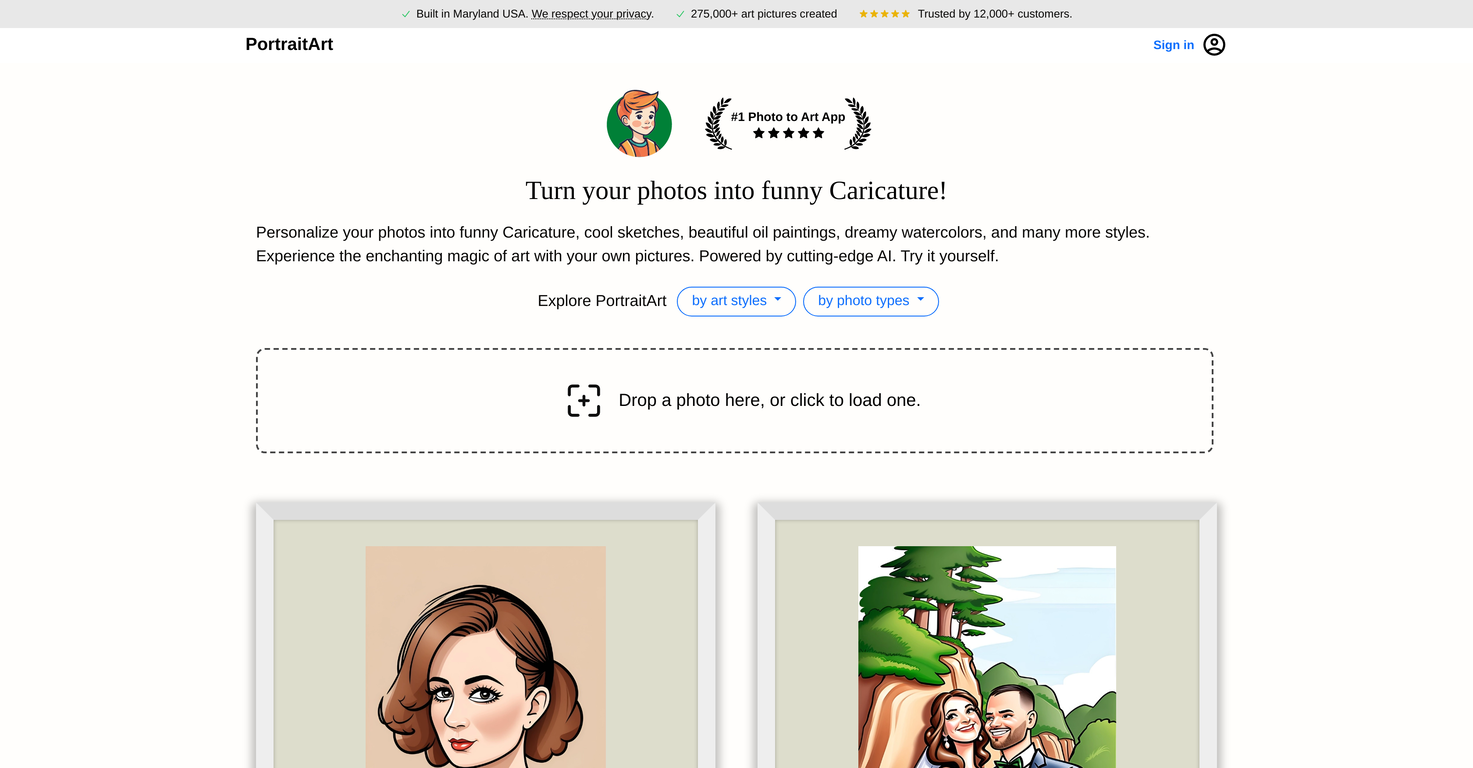This screenshot has width=1473, height=768.
Task: Click the checkmark beside 275,000+ art pictures created
Action: [x=680, y=14]
